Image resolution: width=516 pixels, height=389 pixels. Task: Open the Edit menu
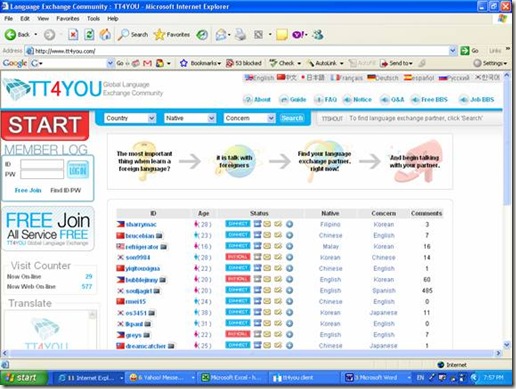pos(25,19)
